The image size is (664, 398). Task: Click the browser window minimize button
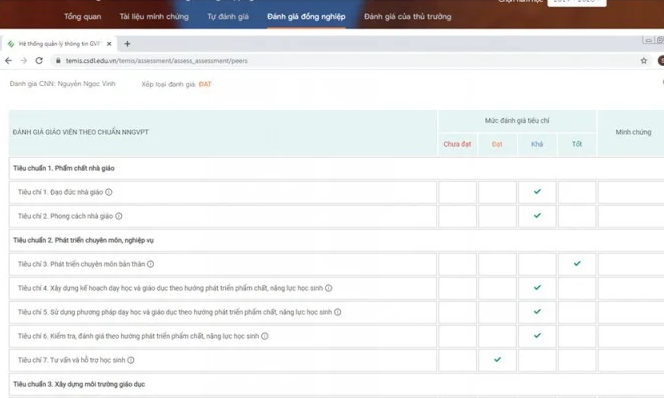coord(648,40)
